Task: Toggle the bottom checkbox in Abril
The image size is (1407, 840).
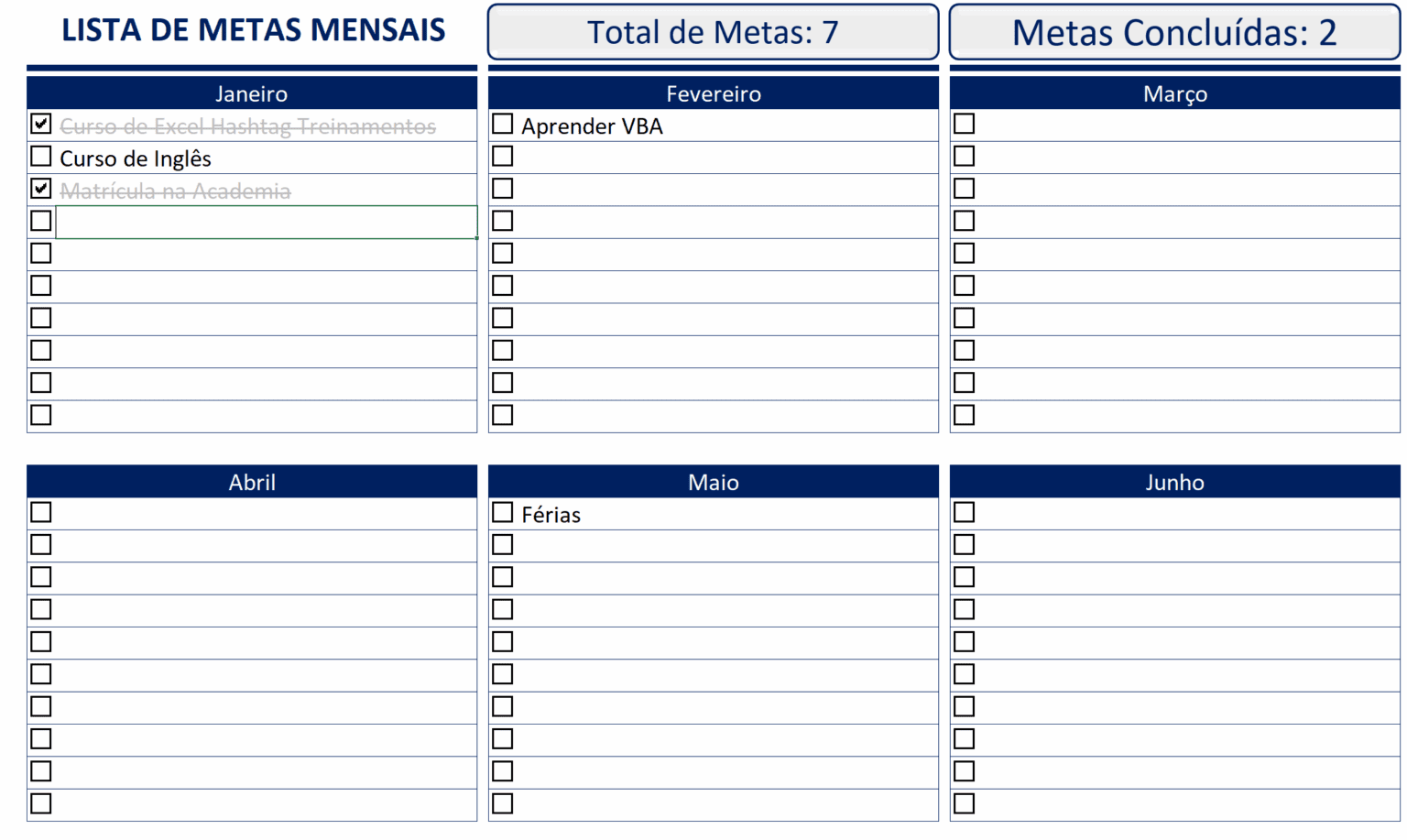Action: (x=40, y=802)
